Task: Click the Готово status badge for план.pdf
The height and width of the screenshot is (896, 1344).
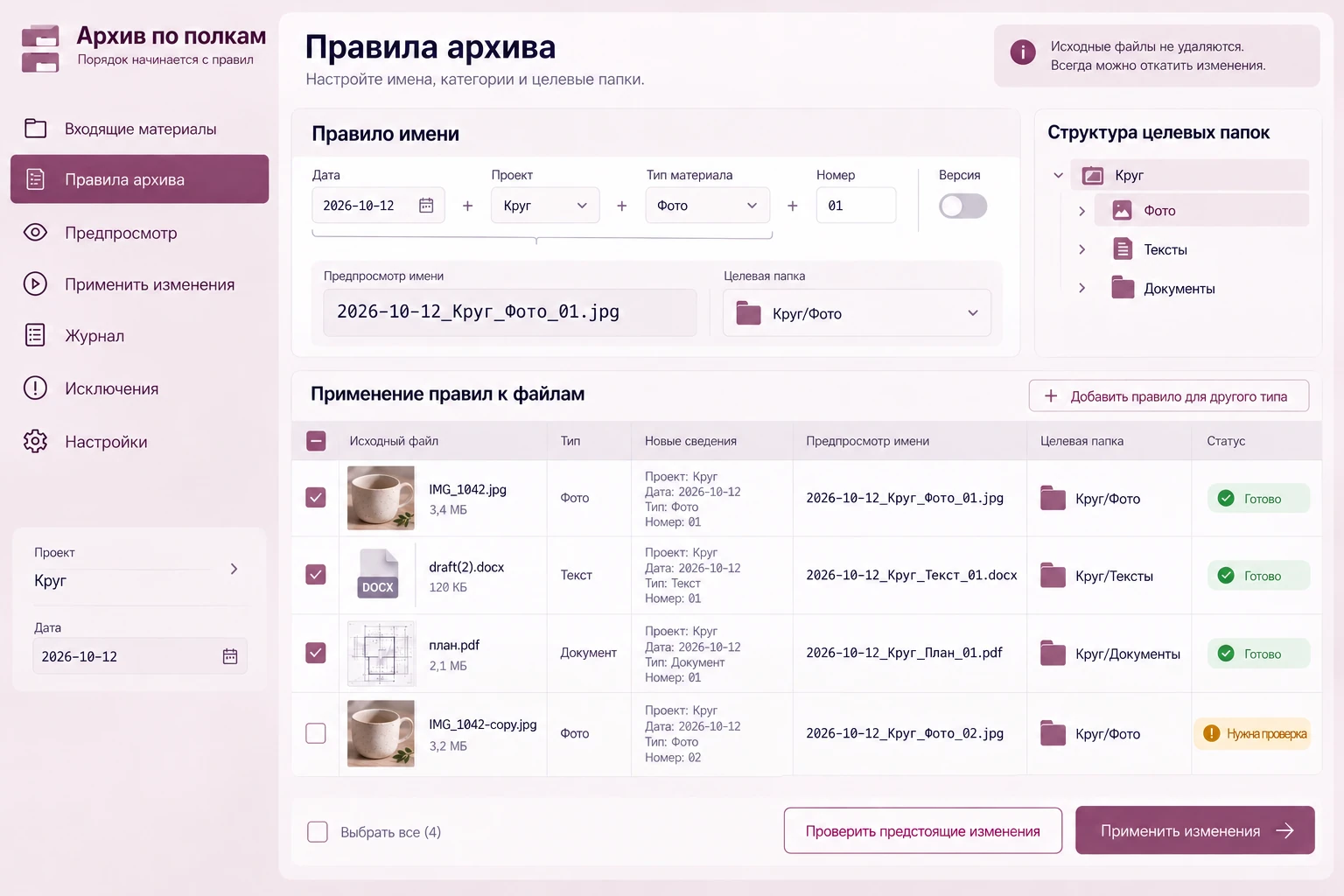Action: coord(1258,654)
